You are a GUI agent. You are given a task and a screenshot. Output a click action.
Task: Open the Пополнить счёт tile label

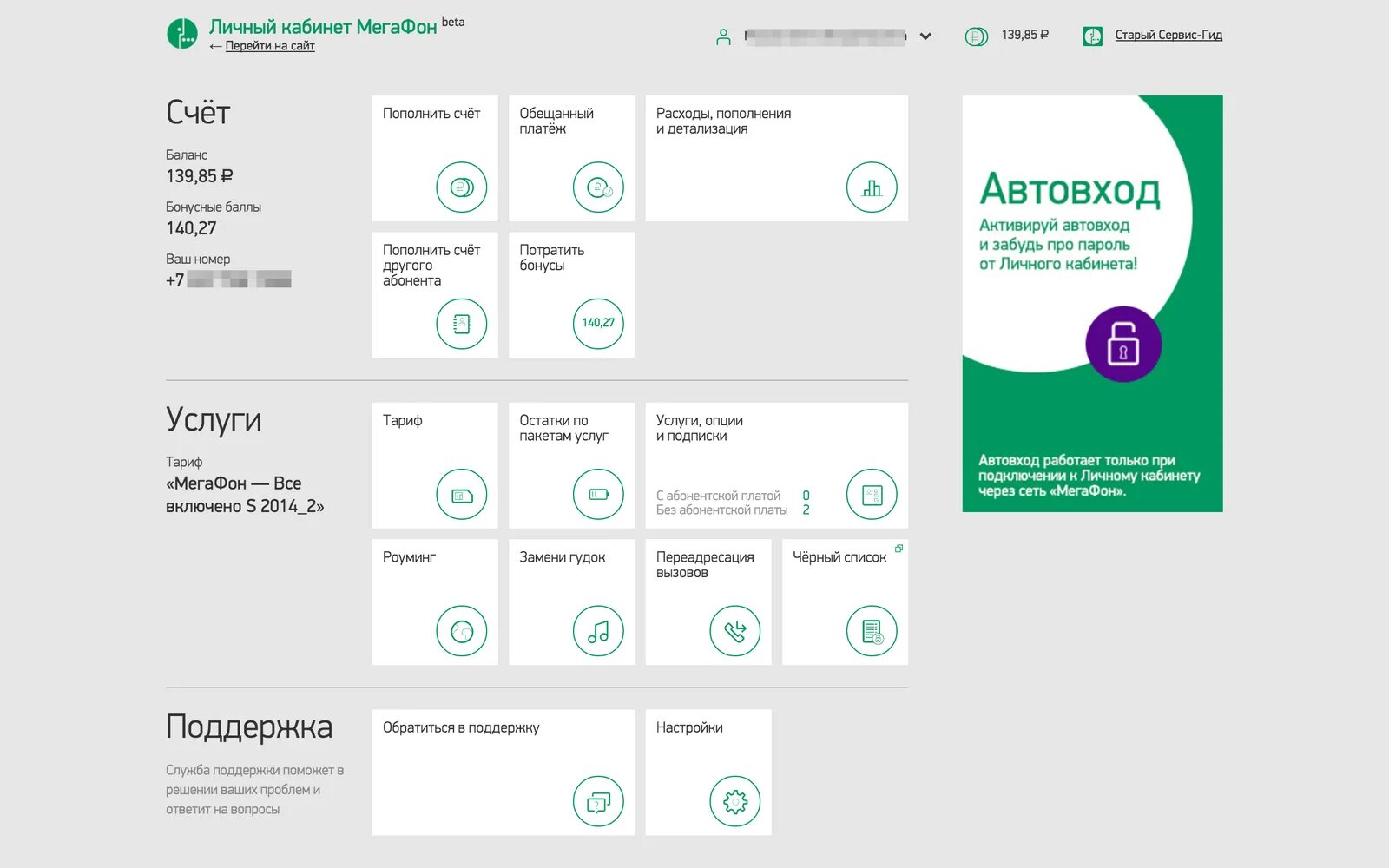(x=431, y=114)
